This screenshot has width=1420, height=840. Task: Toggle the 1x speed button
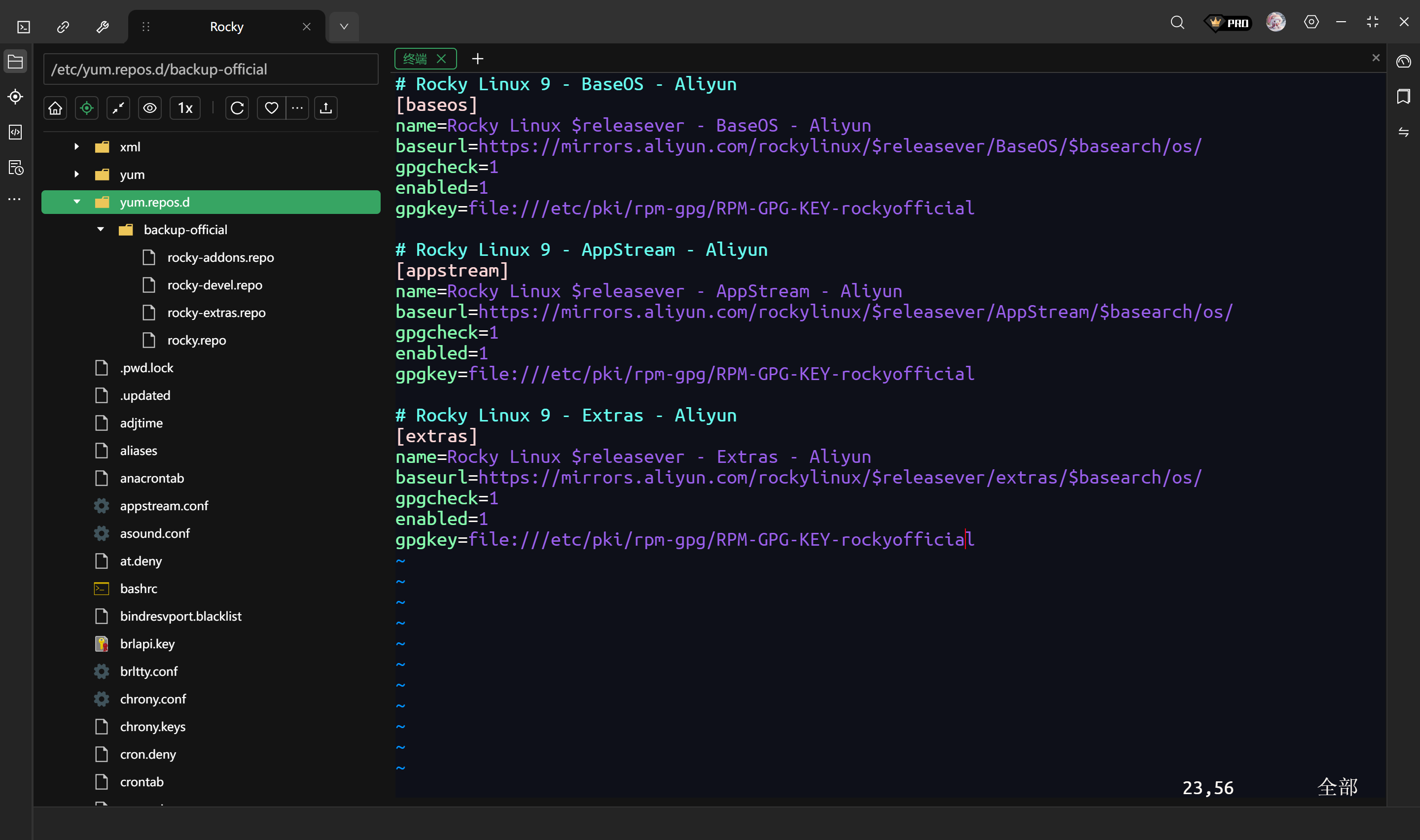(185, 108)
